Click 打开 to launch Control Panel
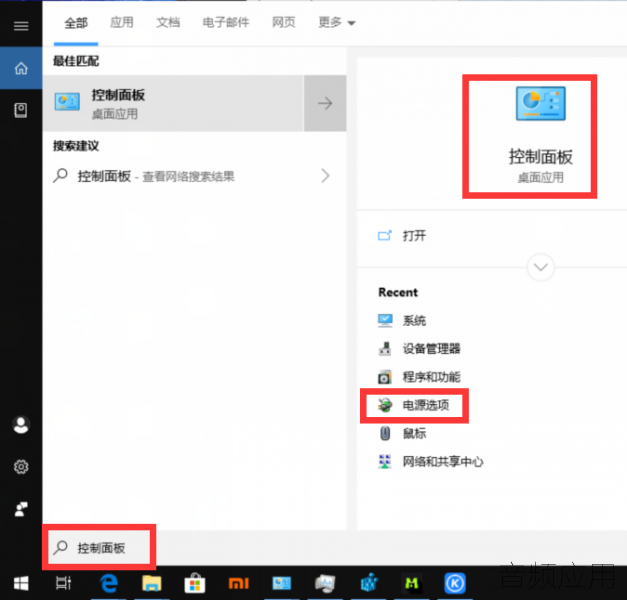The height and width of the screenshot is (600, 627). 414,236
